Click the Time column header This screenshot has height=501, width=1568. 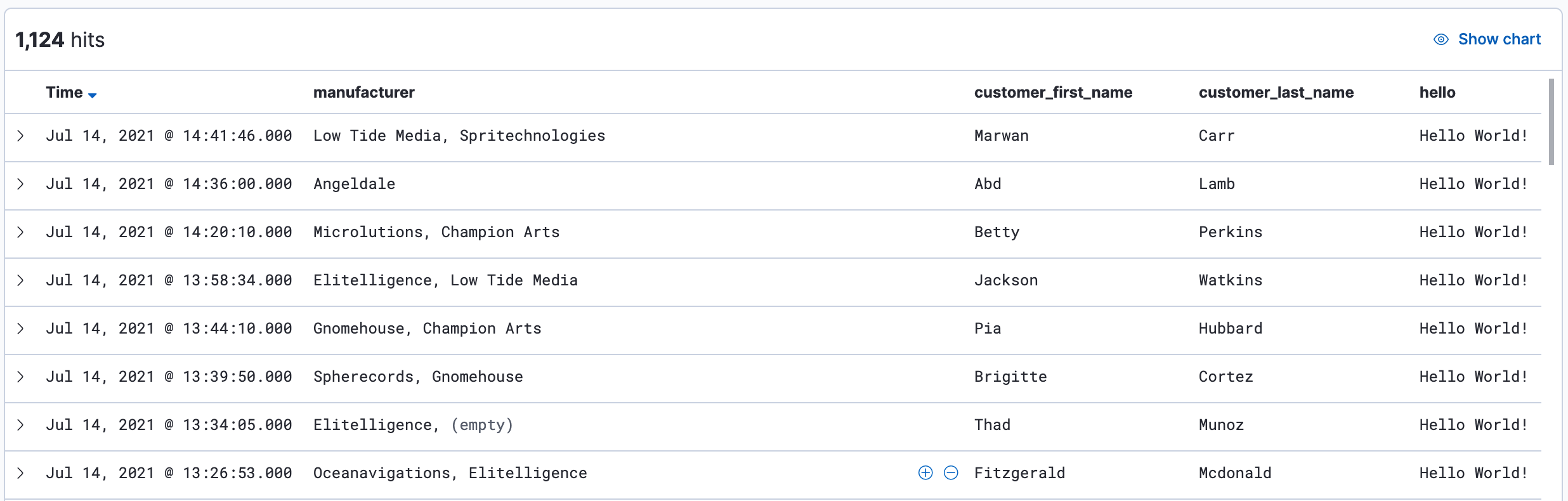pyautogui.click(x=63, y=92)
